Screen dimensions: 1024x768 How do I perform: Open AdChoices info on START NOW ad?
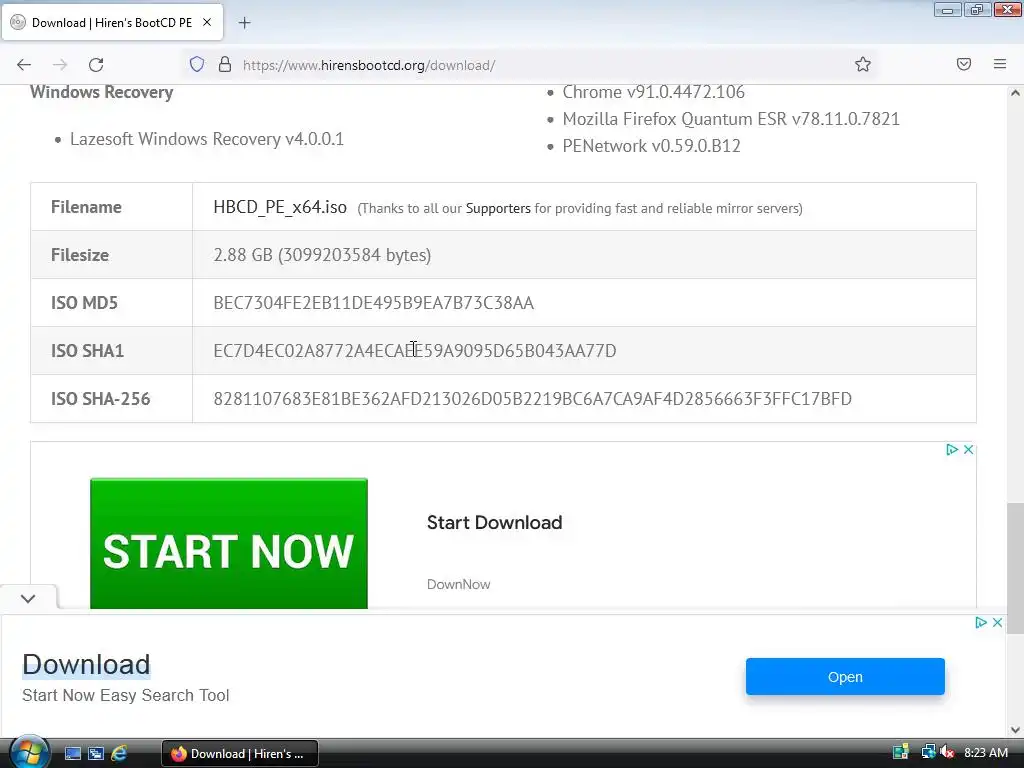[x=952, y=449]
